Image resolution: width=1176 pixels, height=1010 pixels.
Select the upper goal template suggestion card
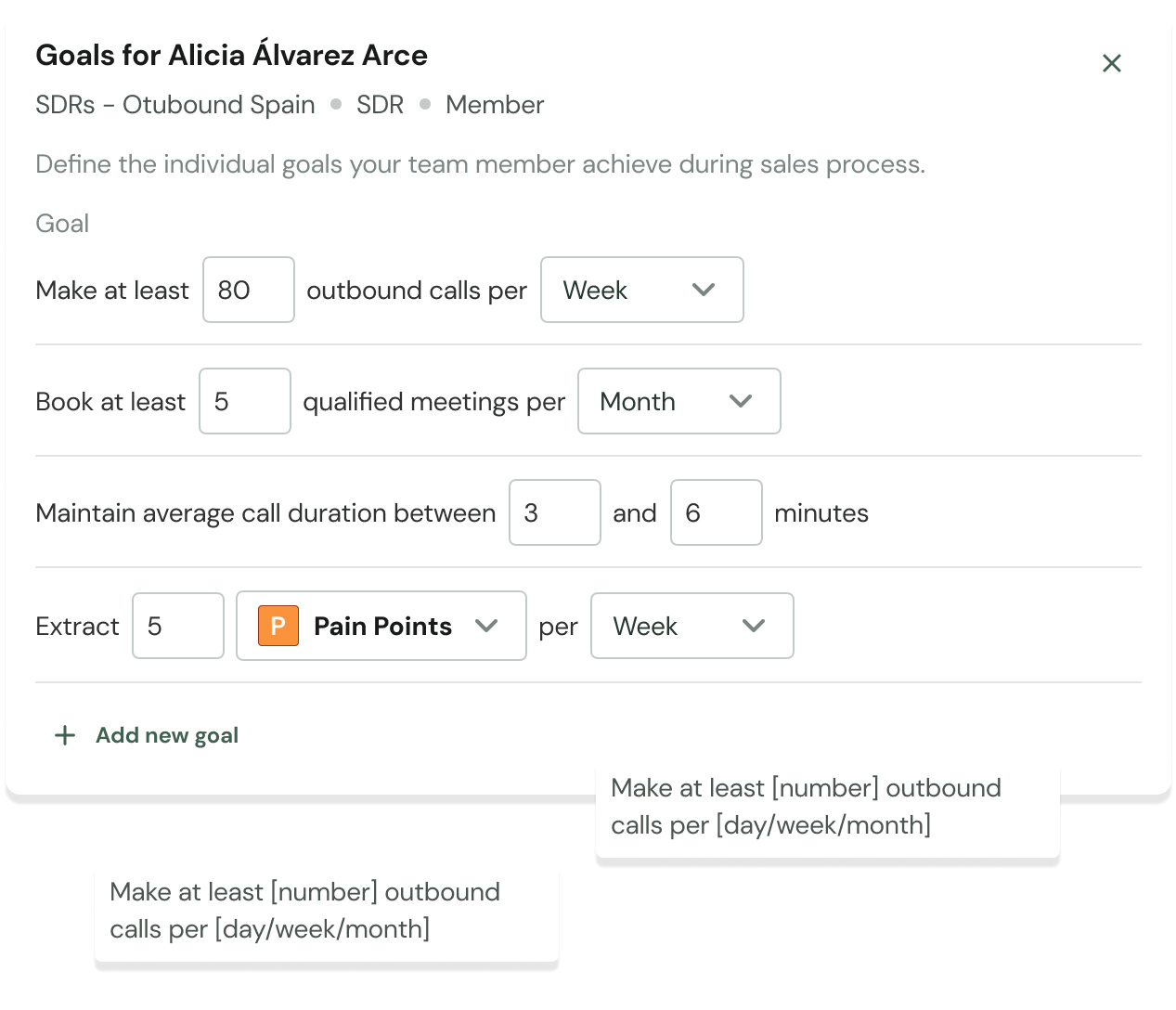tap(827, 807)
